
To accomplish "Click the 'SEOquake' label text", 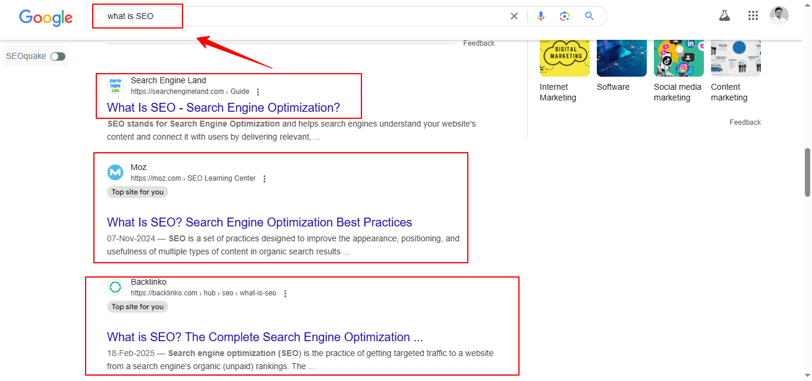I will pos(26,56).
